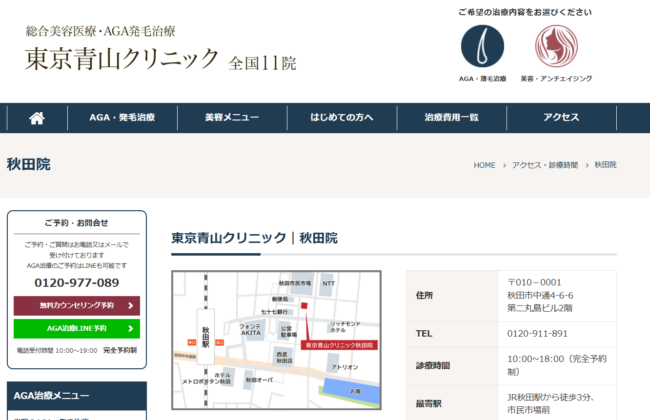Viewport: 650px width, 420px height.
Task: Select the AGA hair follicle circle icon
Action: coord(483,46)
